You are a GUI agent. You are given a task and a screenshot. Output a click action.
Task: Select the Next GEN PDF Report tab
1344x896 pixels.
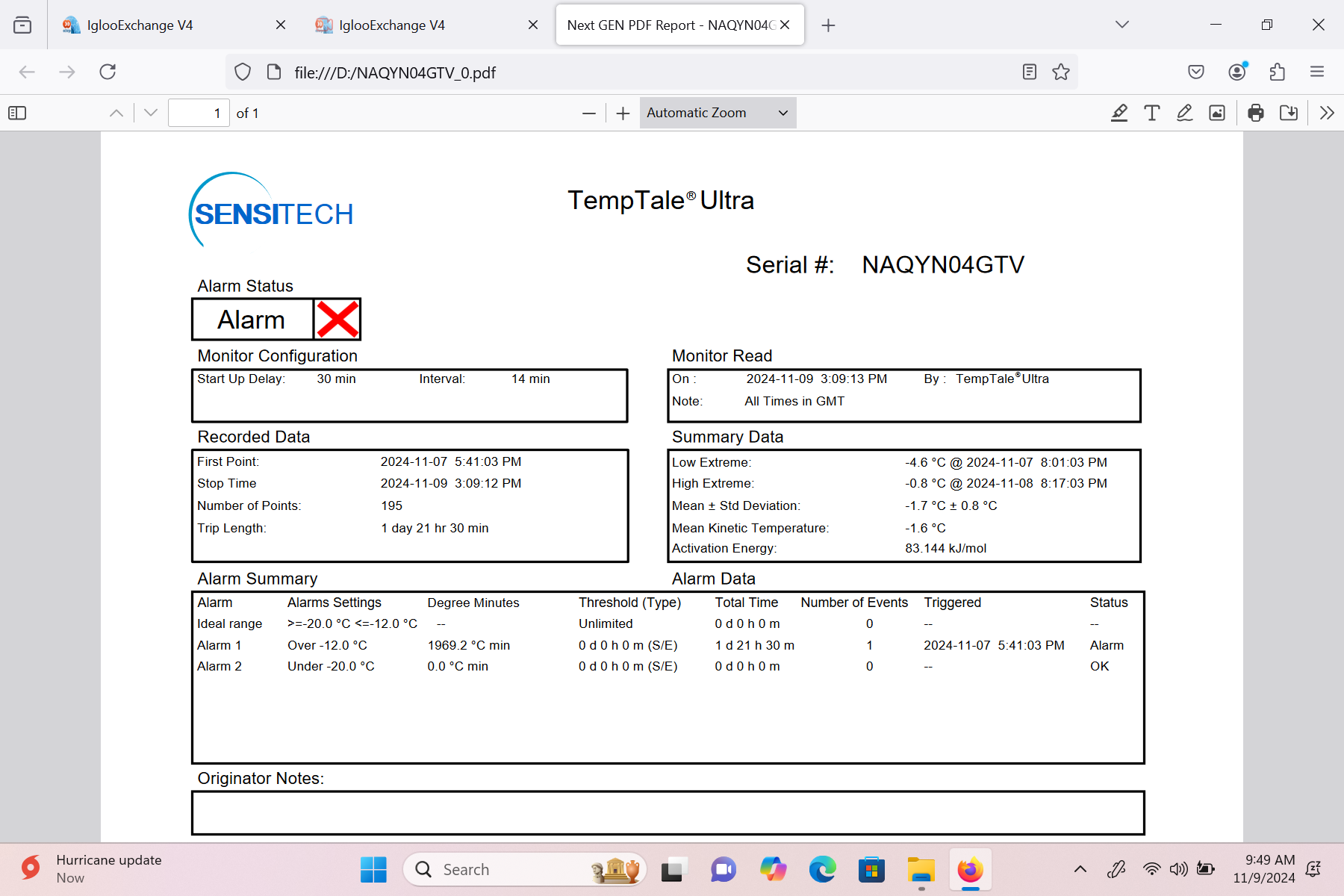click(679, 25)
